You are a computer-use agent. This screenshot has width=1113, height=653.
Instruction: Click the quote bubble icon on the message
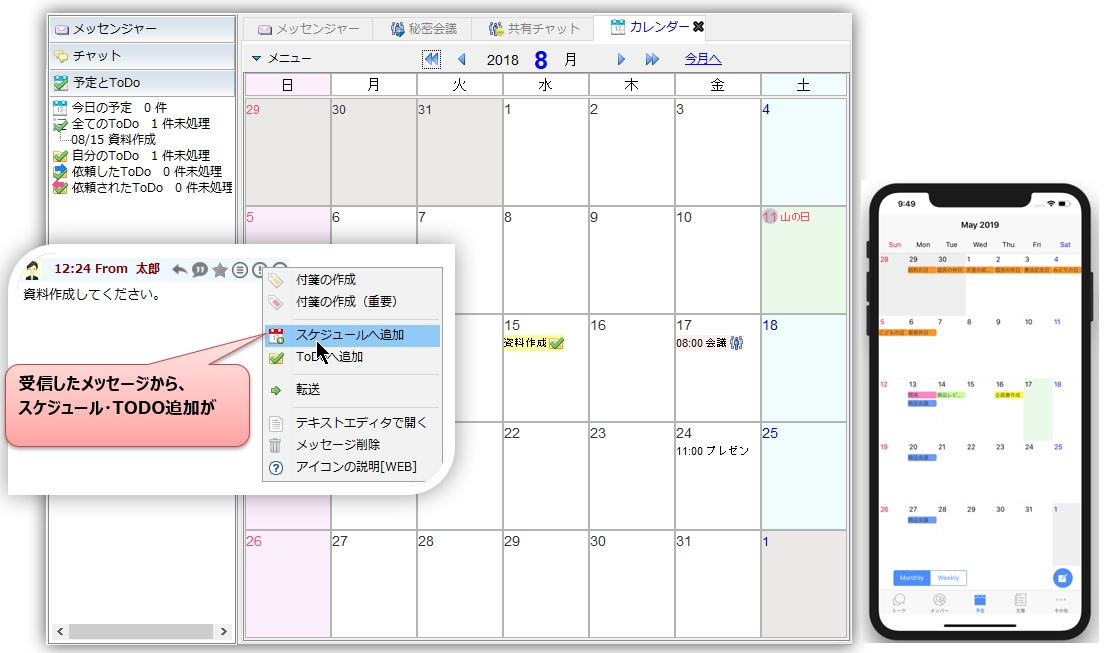[199, 269]
